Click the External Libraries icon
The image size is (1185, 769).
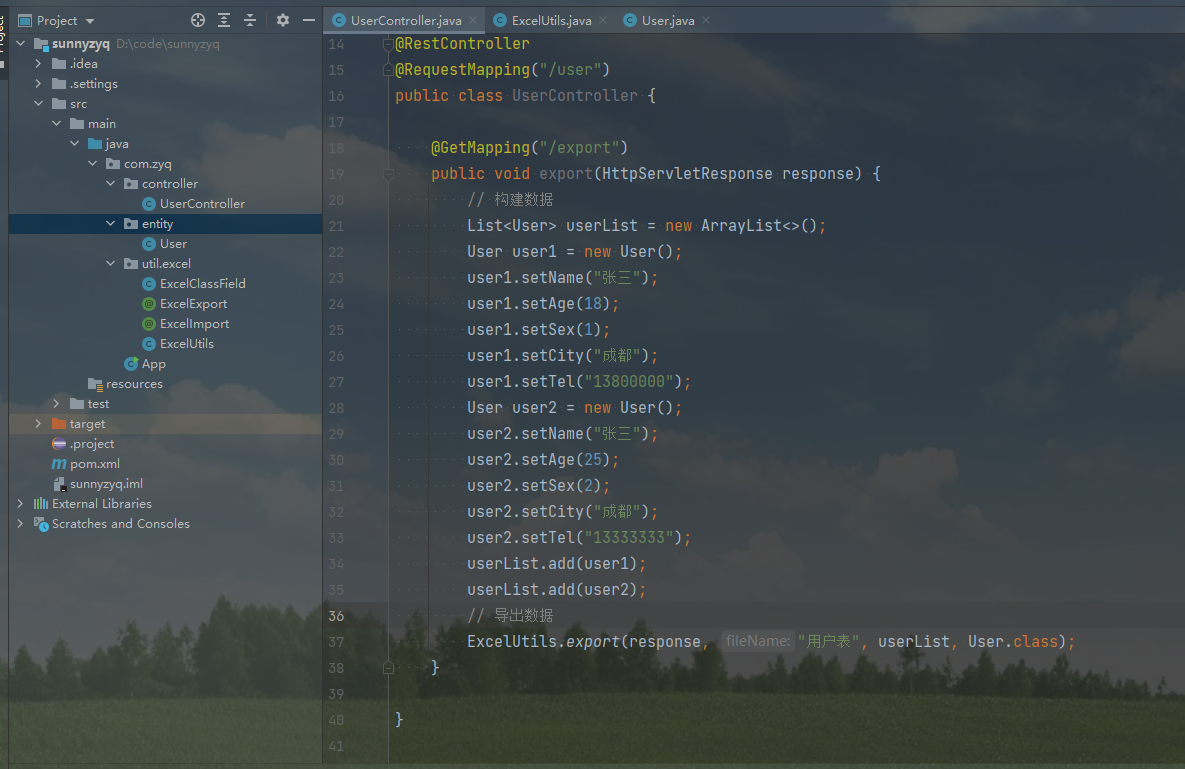pos(41,504)
